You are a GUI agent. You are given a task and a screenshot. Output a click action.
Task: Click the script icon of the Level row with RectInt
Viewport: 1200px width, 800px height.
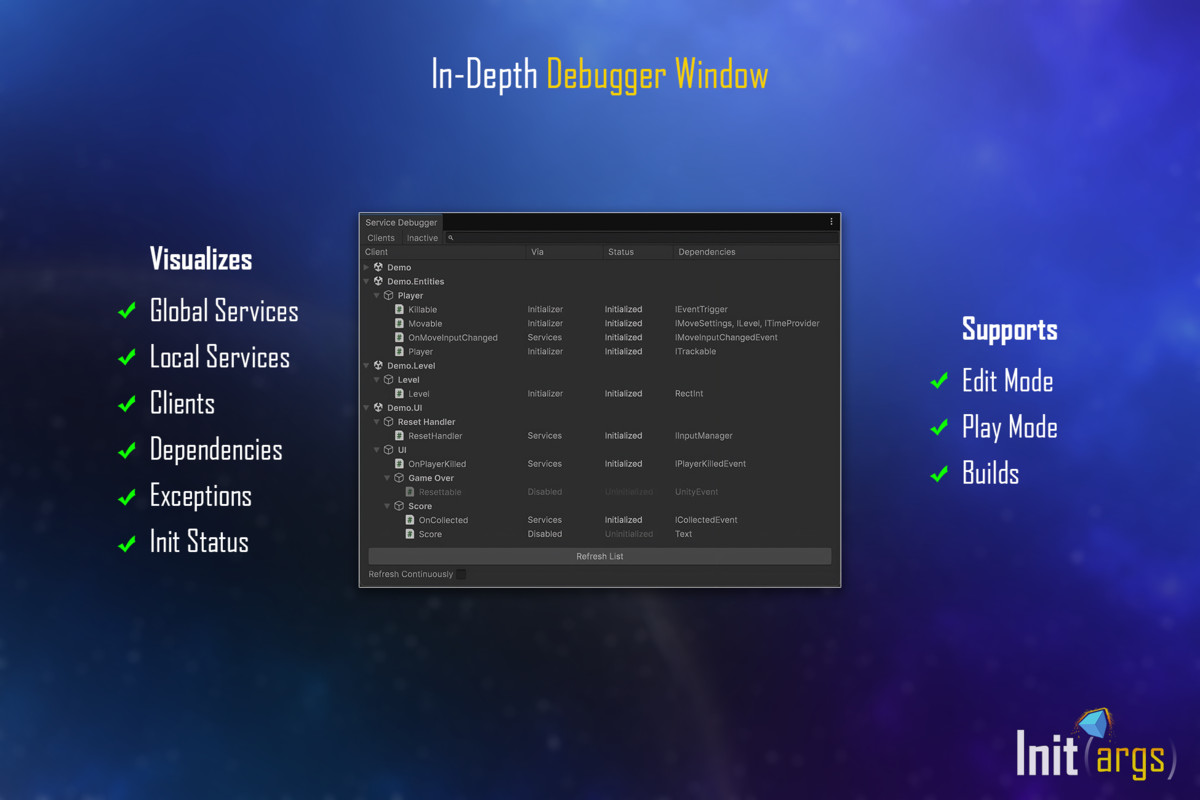(x=400, y=393)
